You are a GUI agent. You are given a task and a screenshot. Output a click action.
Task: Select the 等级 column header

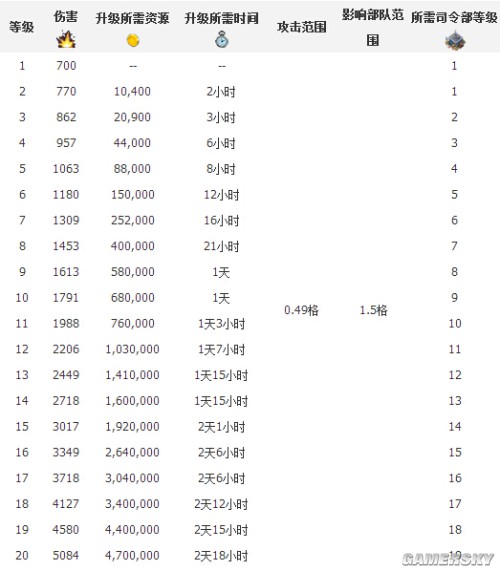click(22, 27)
